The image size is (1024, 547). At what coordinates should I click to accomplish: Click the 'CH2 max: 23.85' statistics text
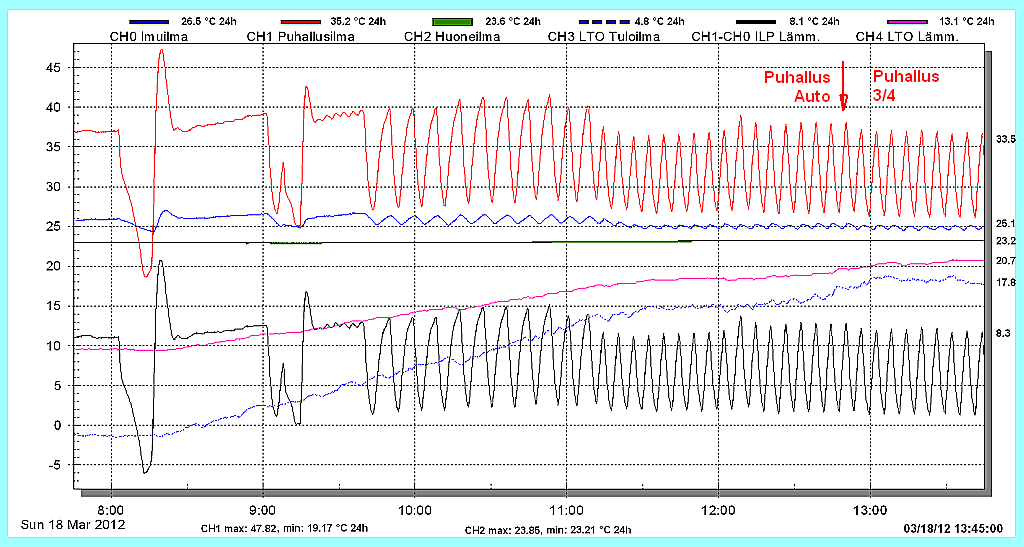point(548,530)
